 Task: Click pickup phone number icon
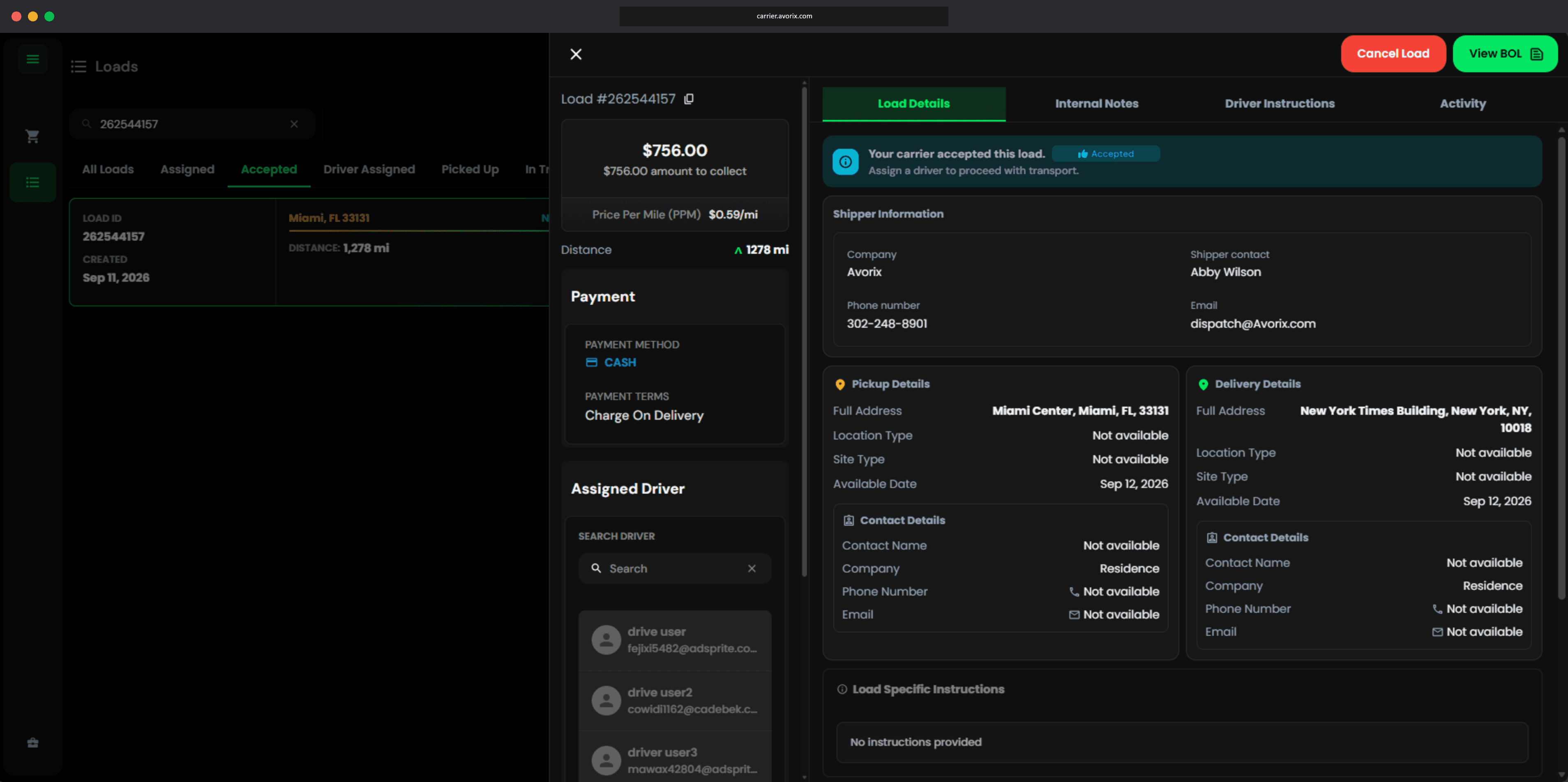click(1074, 591)
